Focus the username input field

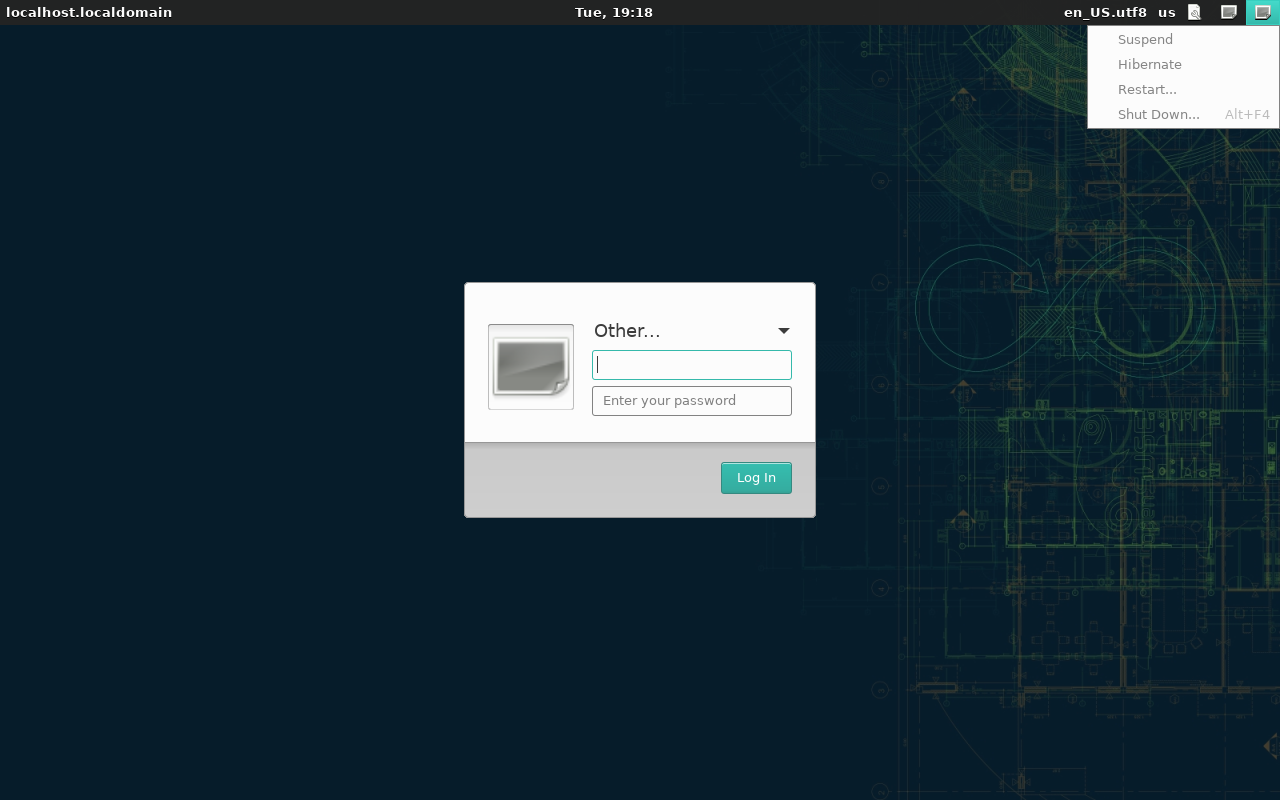pyautogui.click(x=692, y=365)
